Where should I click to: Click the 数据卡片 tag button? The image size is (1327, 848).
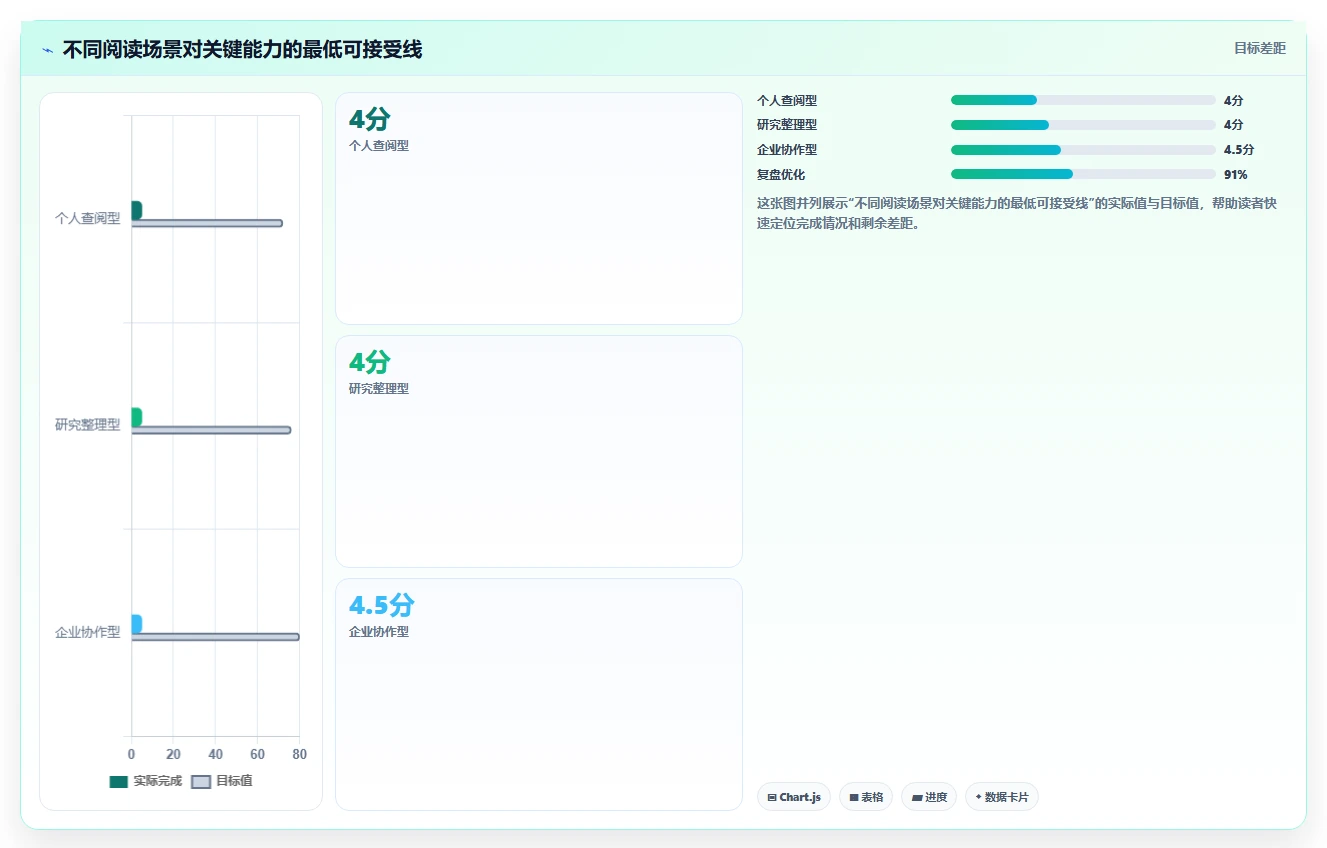pos(1002,797)
